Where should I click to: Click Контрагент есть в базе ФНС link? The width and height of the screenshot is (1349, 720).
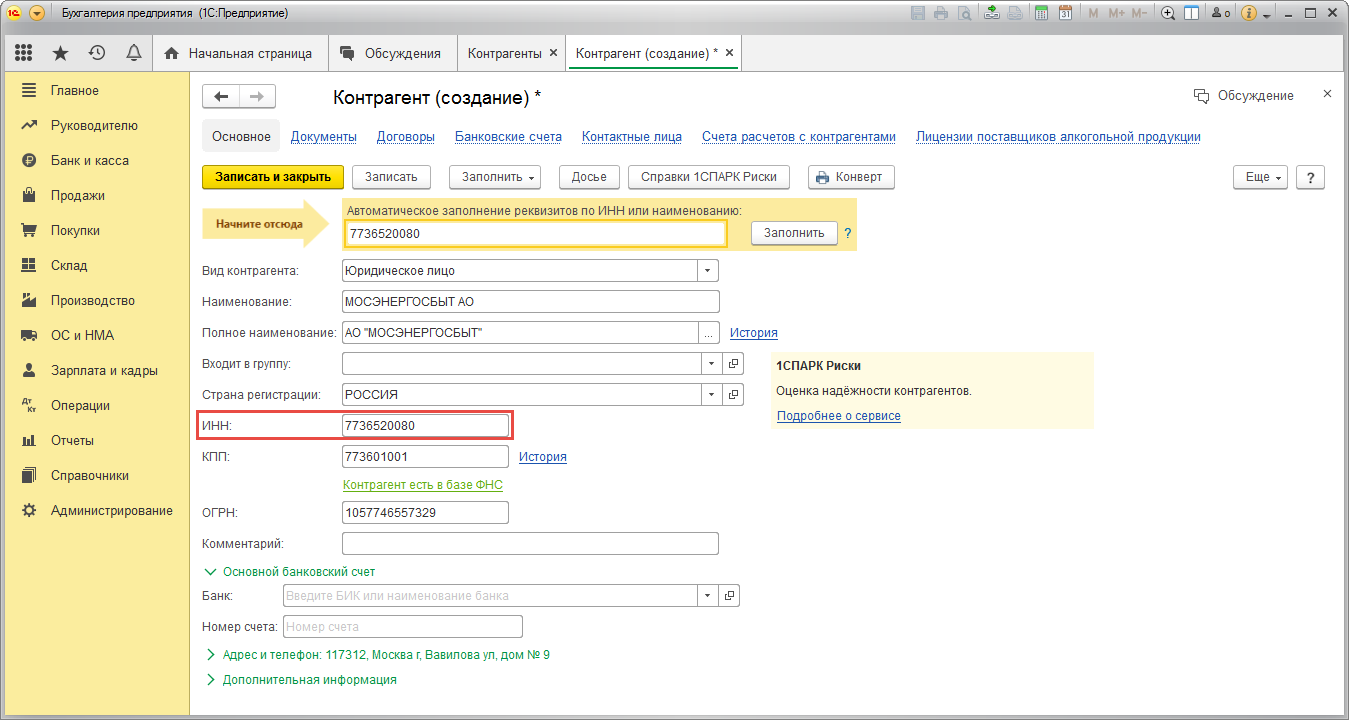(x=423, y=485)
